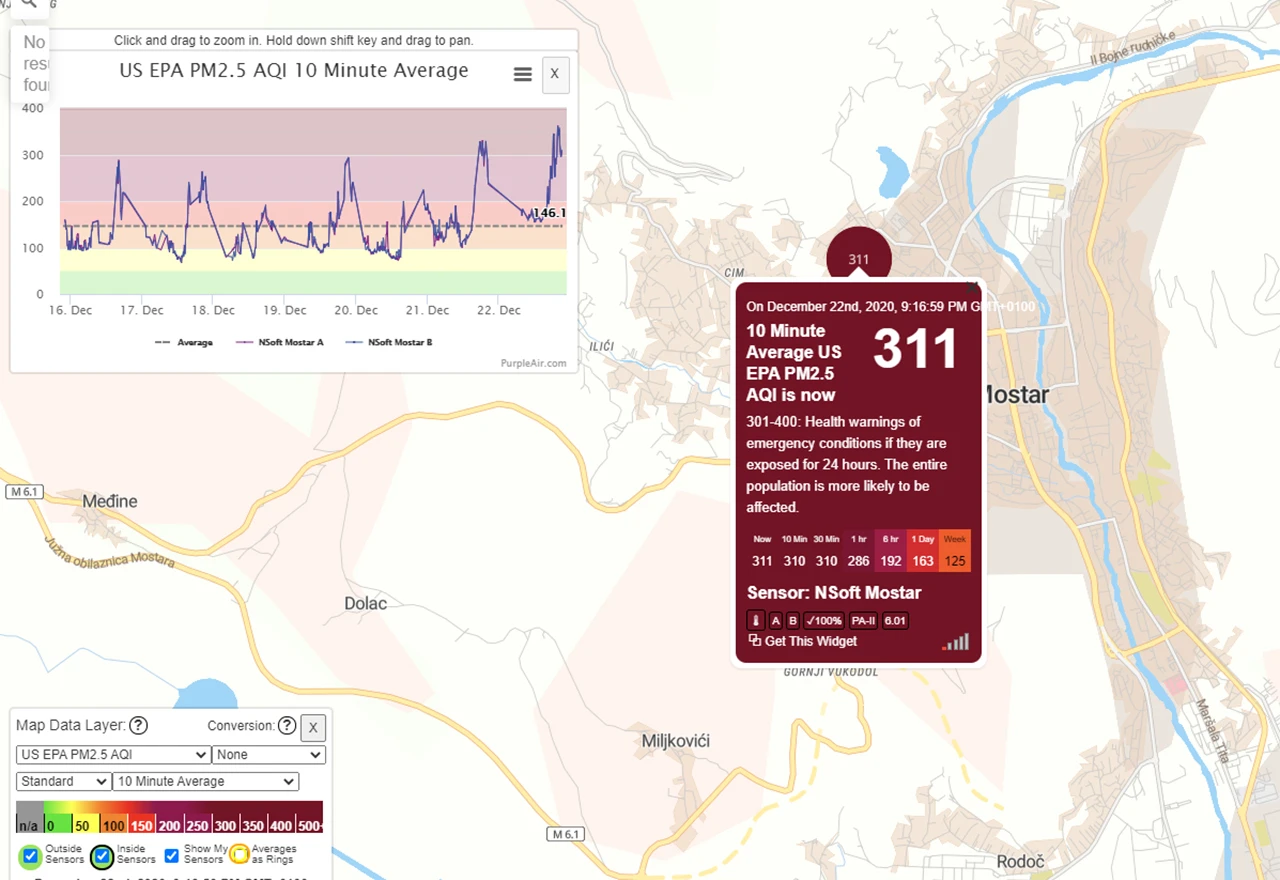Enable Averages as Rings checkbox
1280x880 pixels.
(239, 855)
